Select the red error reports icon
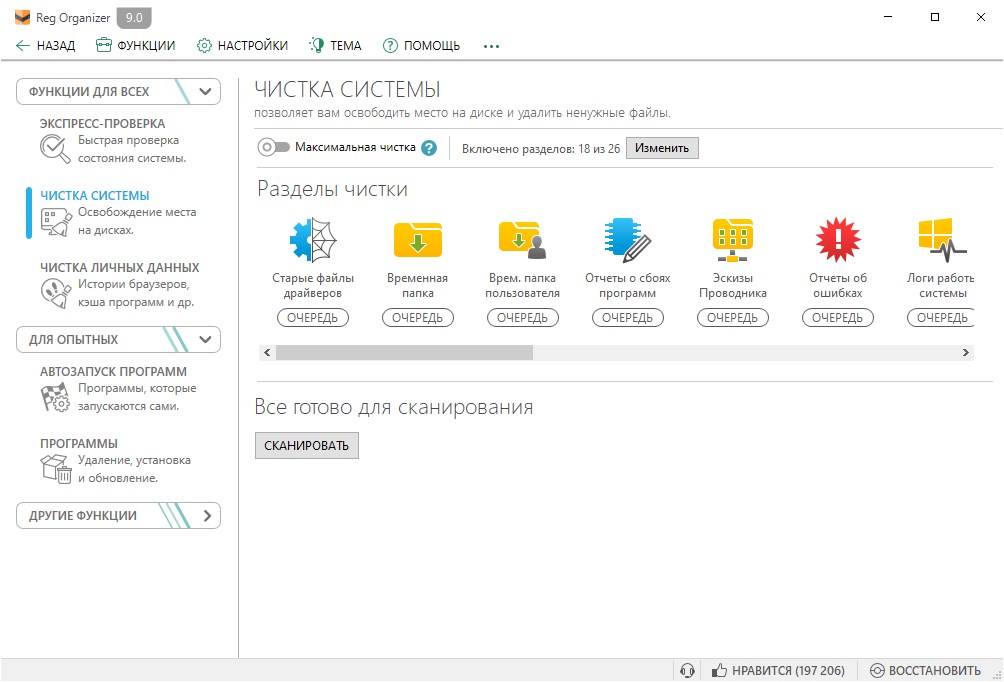This screenshot has height=682, width=1004. pos(837,240)
